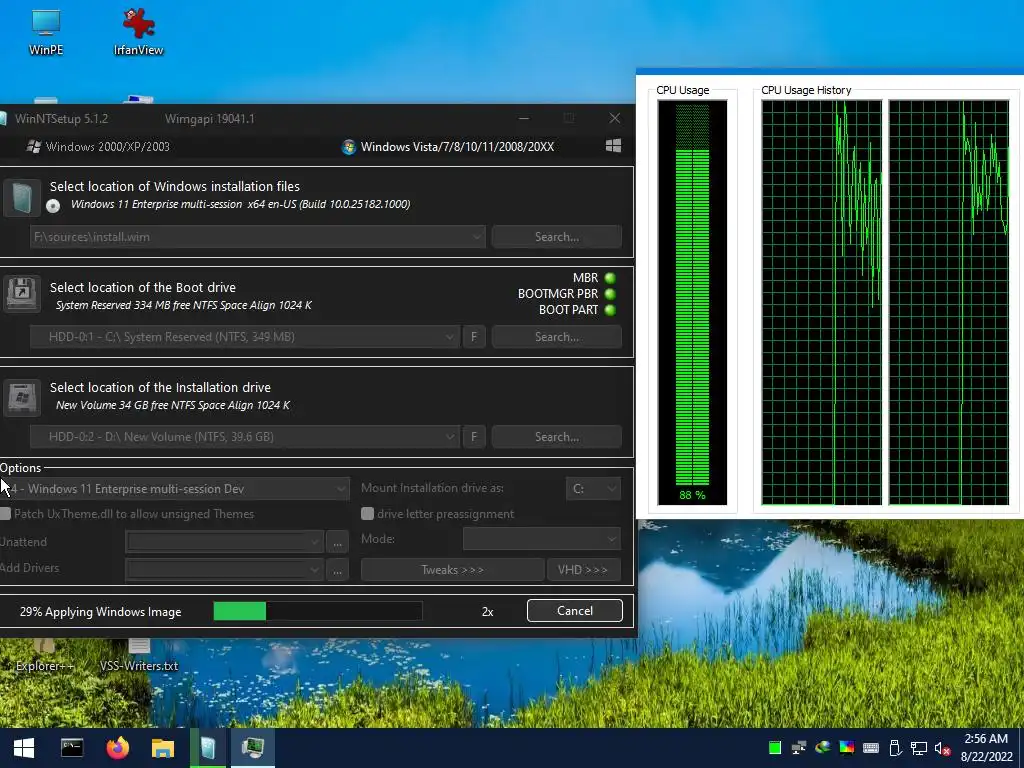Click the Cancel button
1024x768 pixels.
(x=575, y=611)
